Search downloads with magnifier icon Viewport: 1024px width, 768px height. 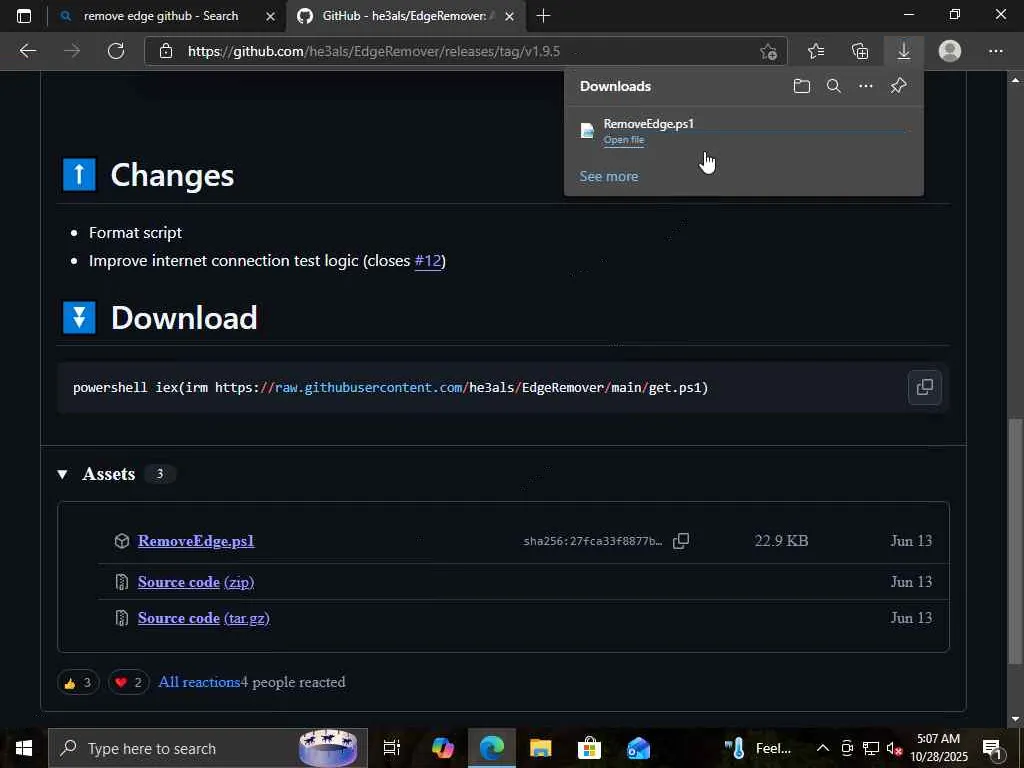pyautogui.click(x=833, y=86)
